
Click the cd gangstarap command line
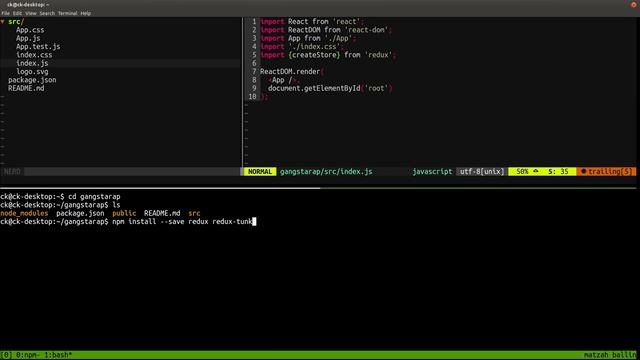(94, 196)
